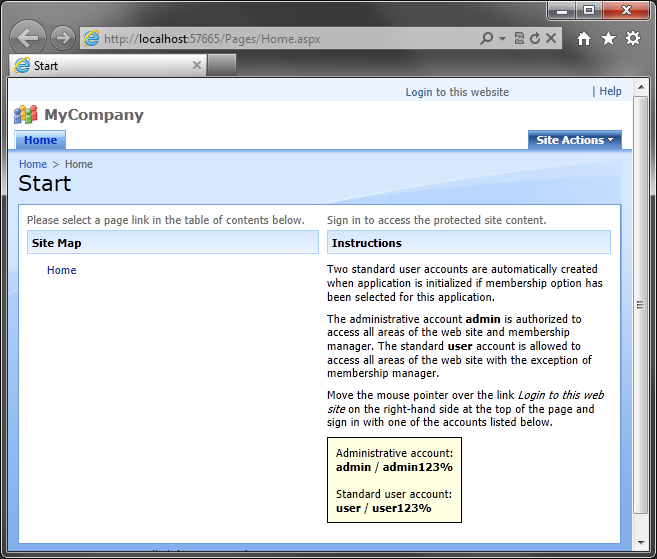
Task: Click the scroll down arrow of page scrollbar
Action: [x=641, y=543]
